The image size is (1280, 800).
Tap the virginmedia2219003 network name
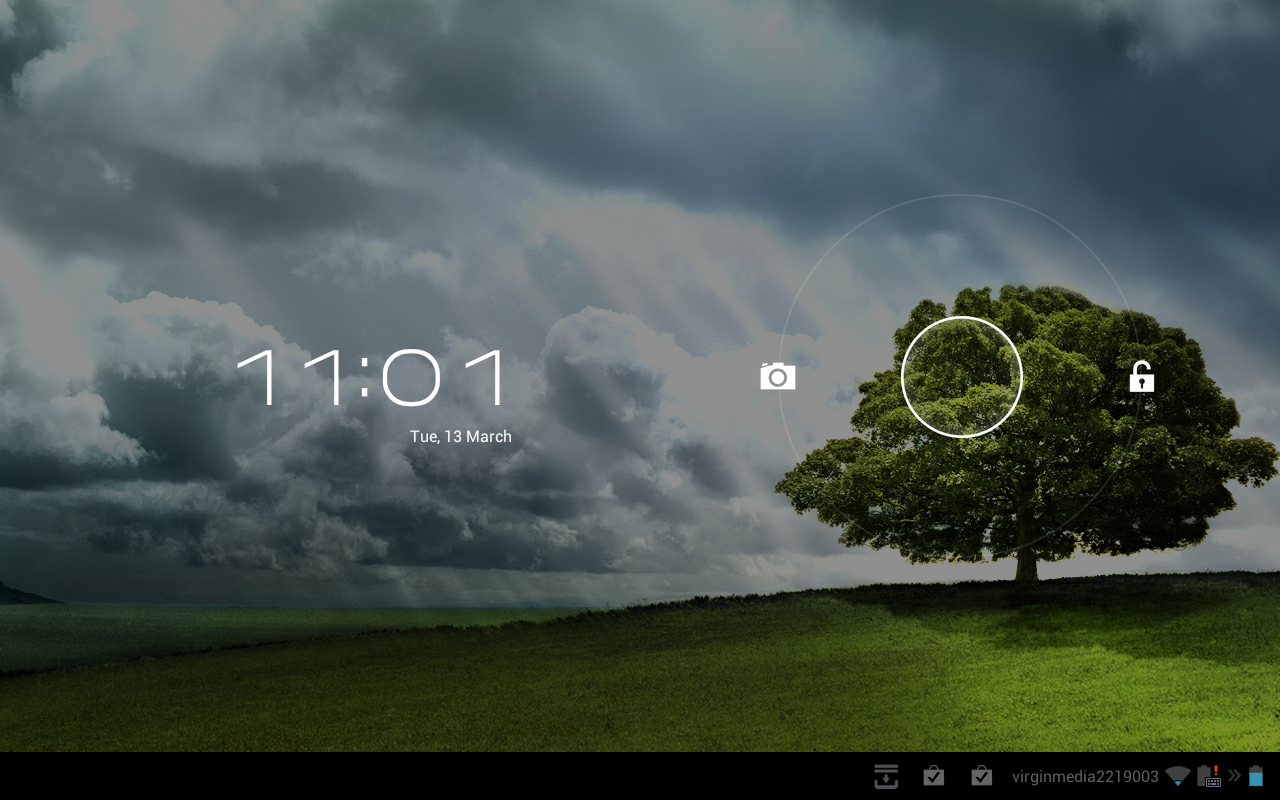1085,777
